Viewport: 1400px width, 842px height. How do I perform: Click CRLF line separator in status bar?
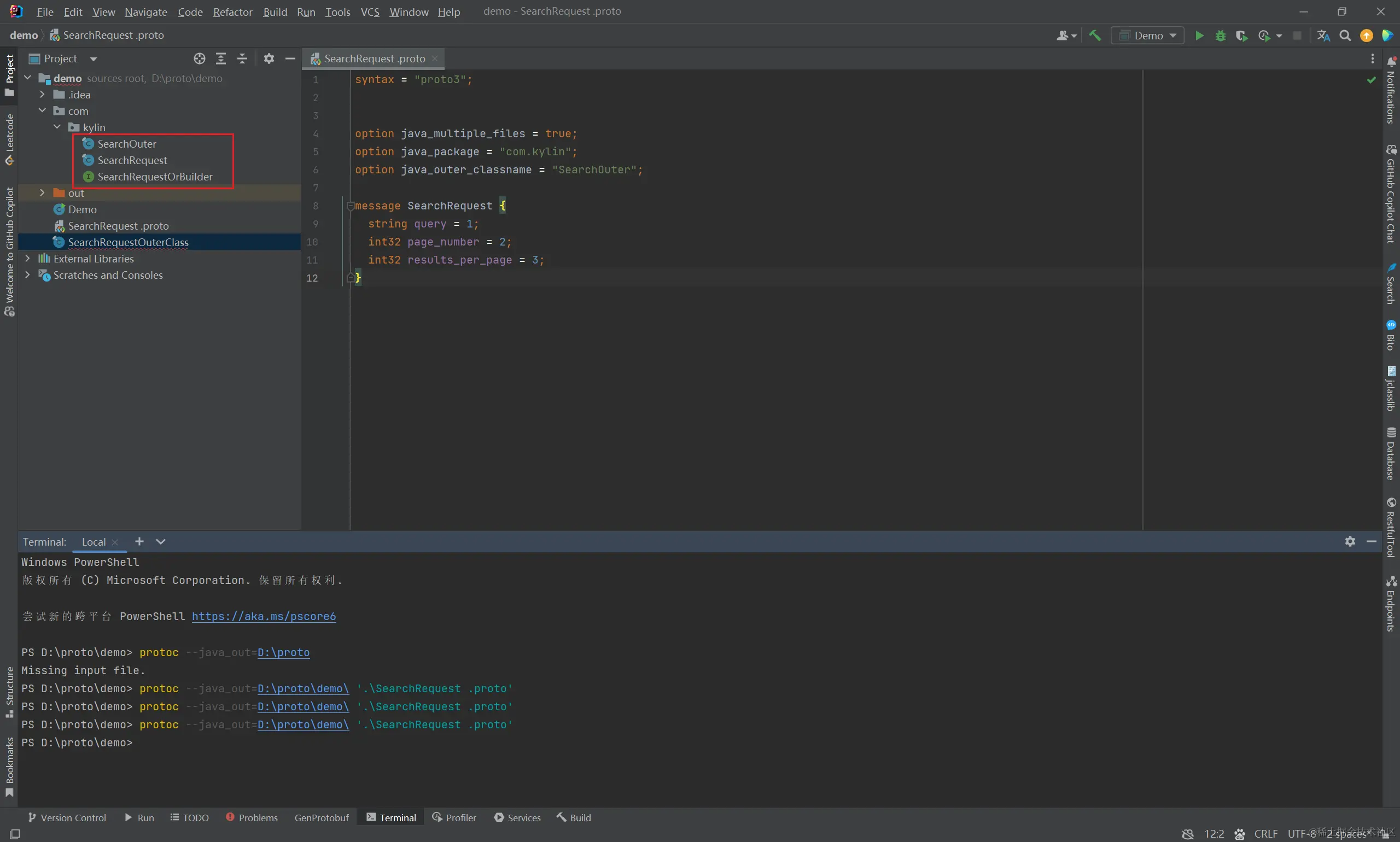(1265, 833)
